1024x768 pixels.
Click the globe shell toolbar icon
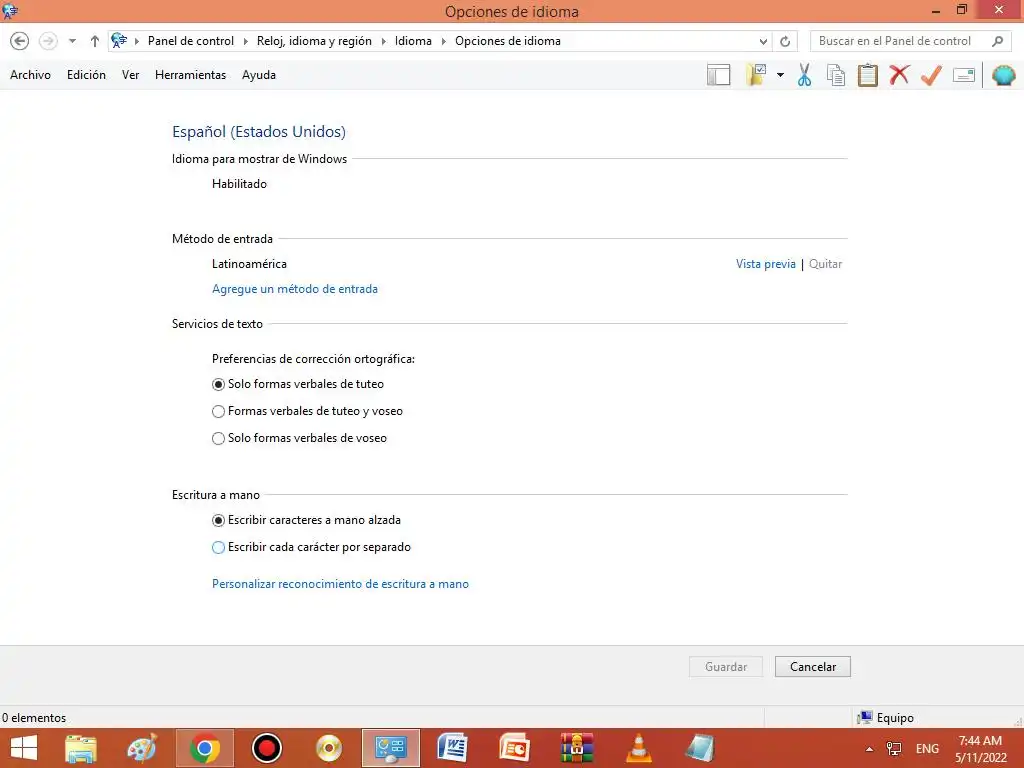[x=1004, y=75]
